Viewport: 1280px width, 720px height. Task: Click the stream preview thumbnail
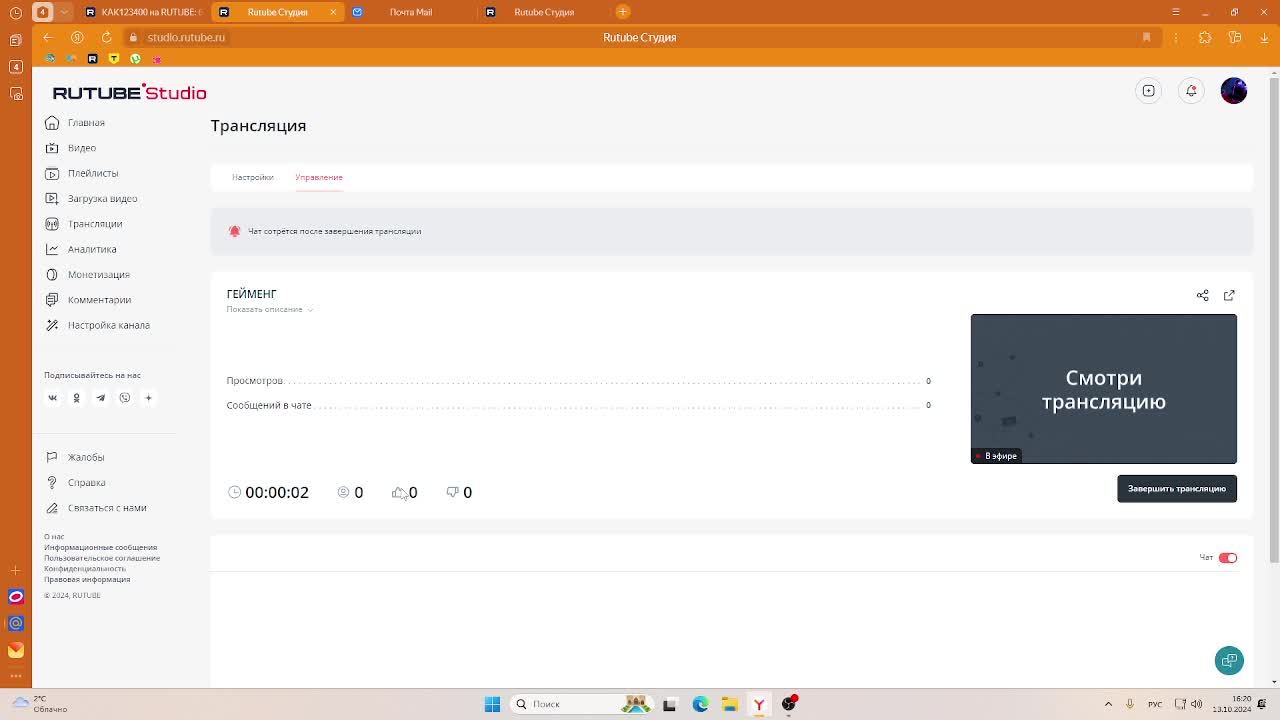1104,389
